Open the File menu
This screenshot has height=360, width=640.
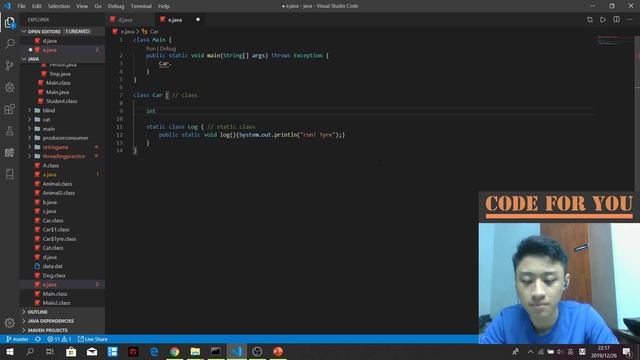[x=21, y=6]
